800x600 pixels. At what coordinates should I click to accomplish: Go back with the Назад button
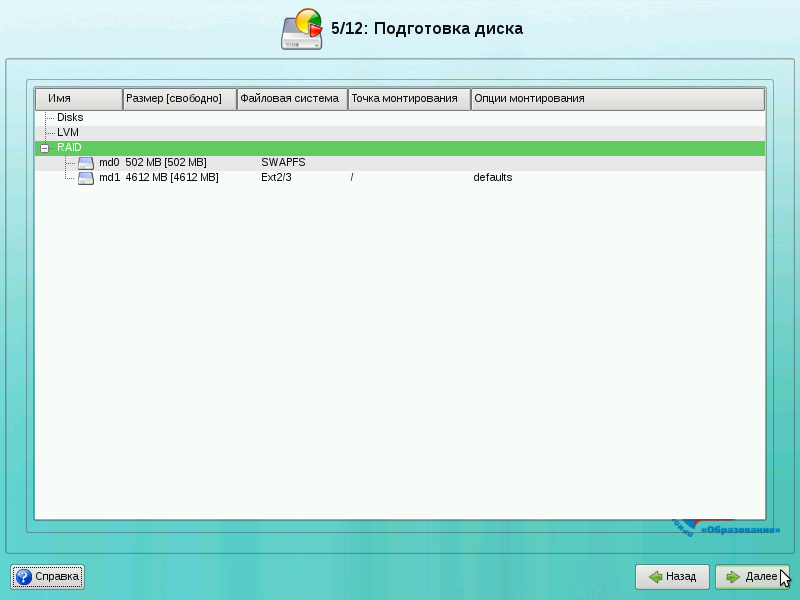(x=672, y=577)
